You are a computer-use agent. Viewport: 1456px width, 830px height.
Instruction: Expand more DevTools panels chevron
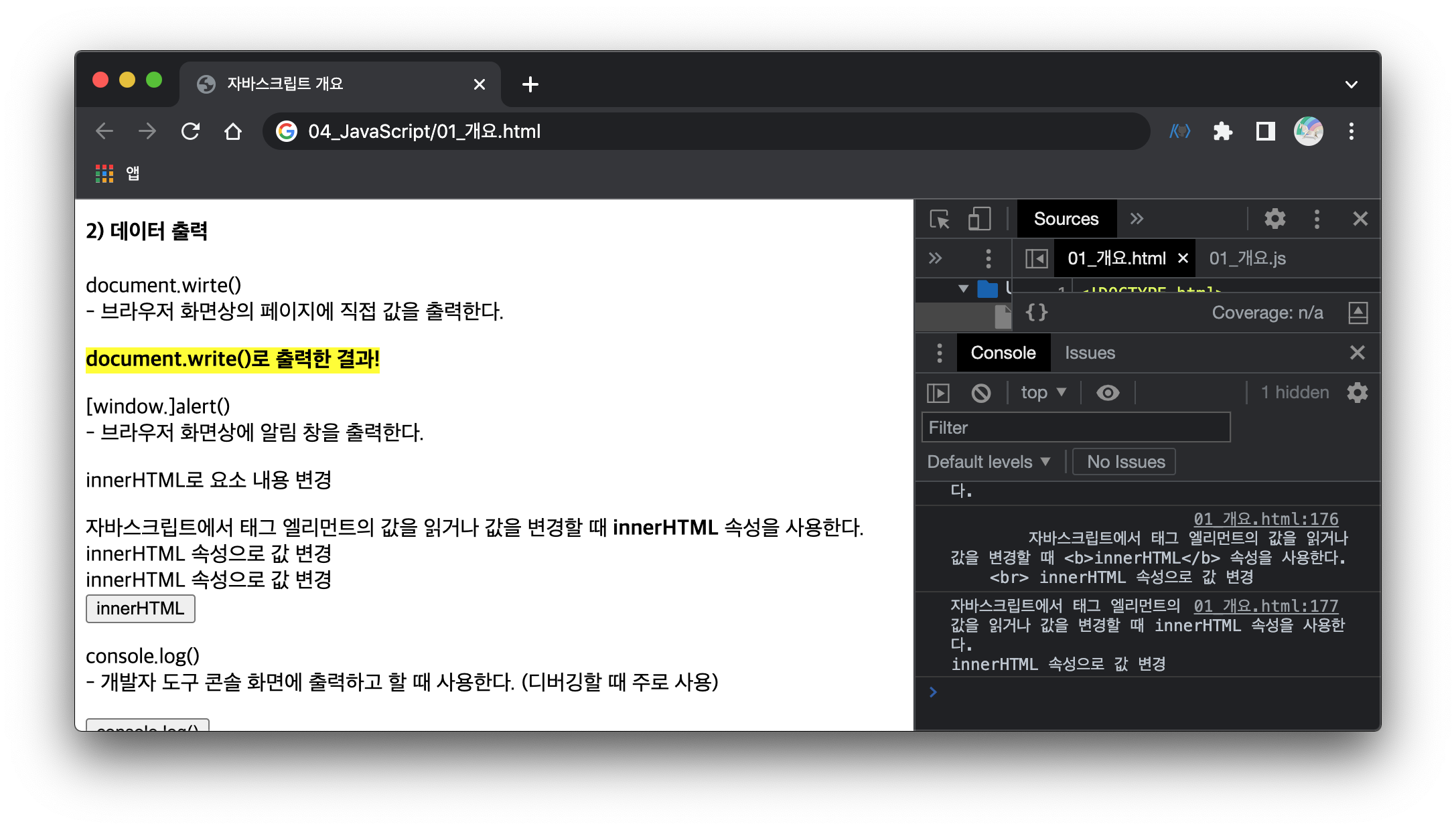pos(1137,219)
